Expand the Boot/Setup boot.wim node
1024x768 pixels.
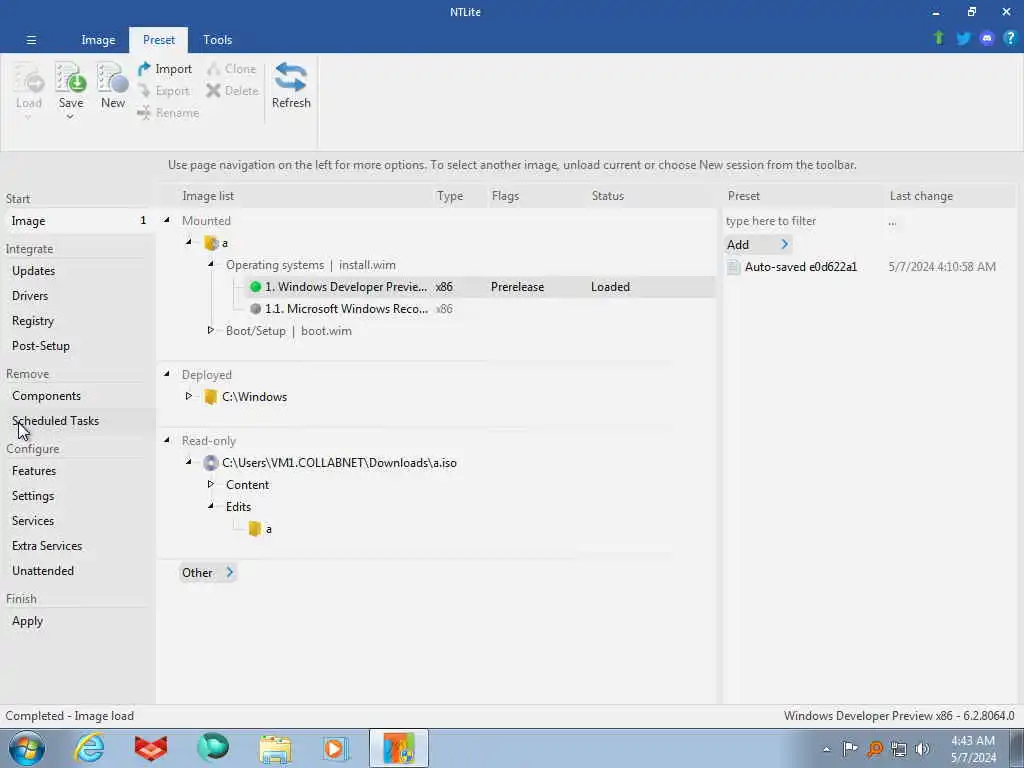click(210, 330)
